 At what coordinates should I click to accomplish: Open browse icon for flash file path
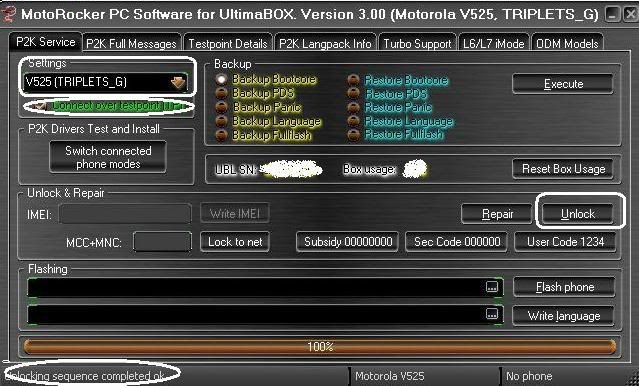492,287
